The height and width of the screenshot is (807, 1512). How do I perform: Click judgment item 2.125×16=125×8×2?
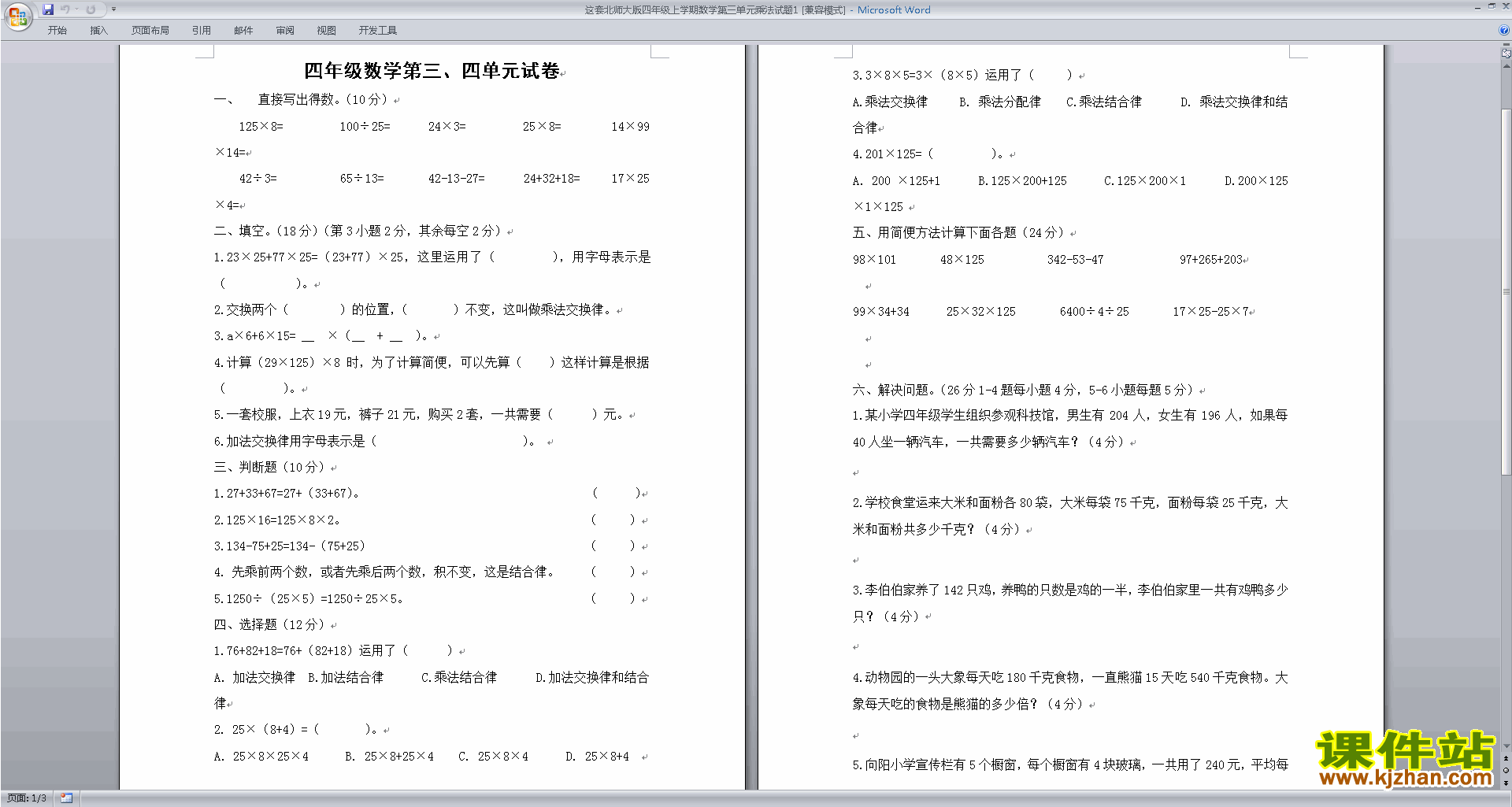277,520
